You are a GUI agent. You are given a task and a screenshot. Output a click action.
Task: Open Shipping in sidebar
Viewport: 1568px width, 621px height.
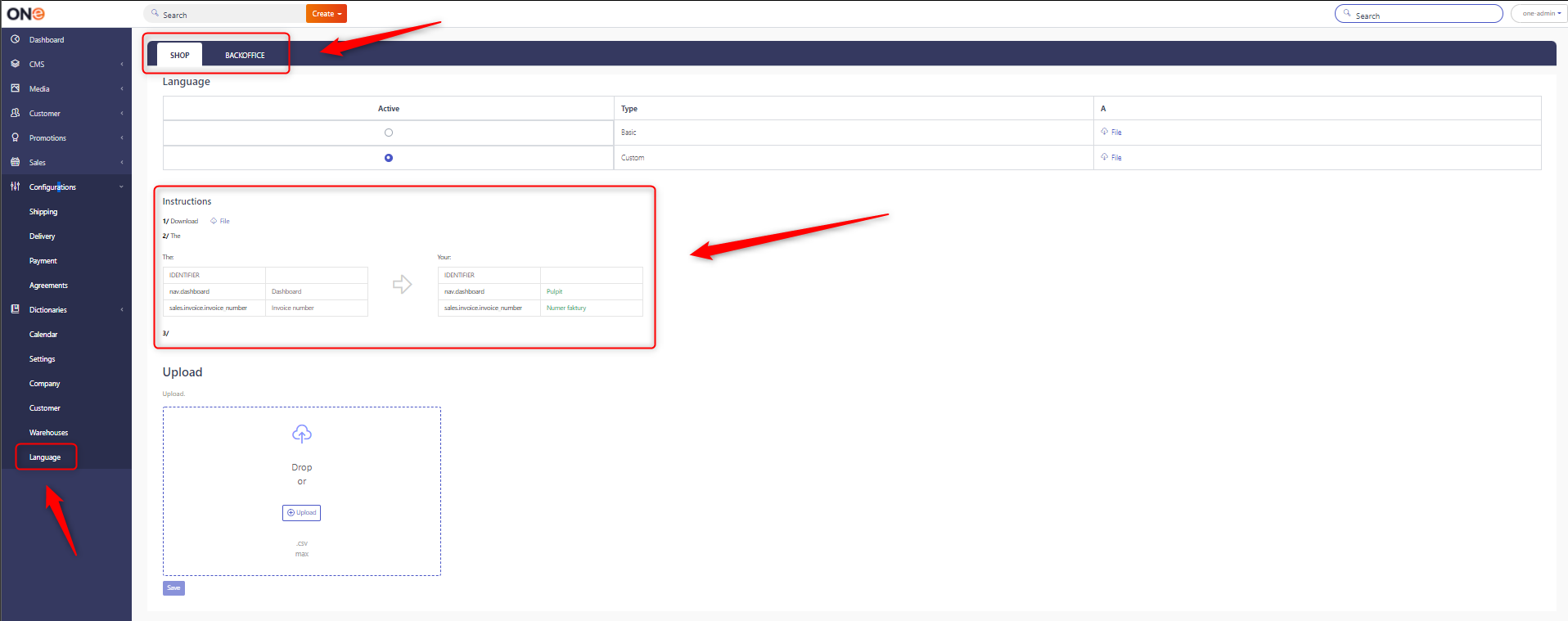coord(43,212)
